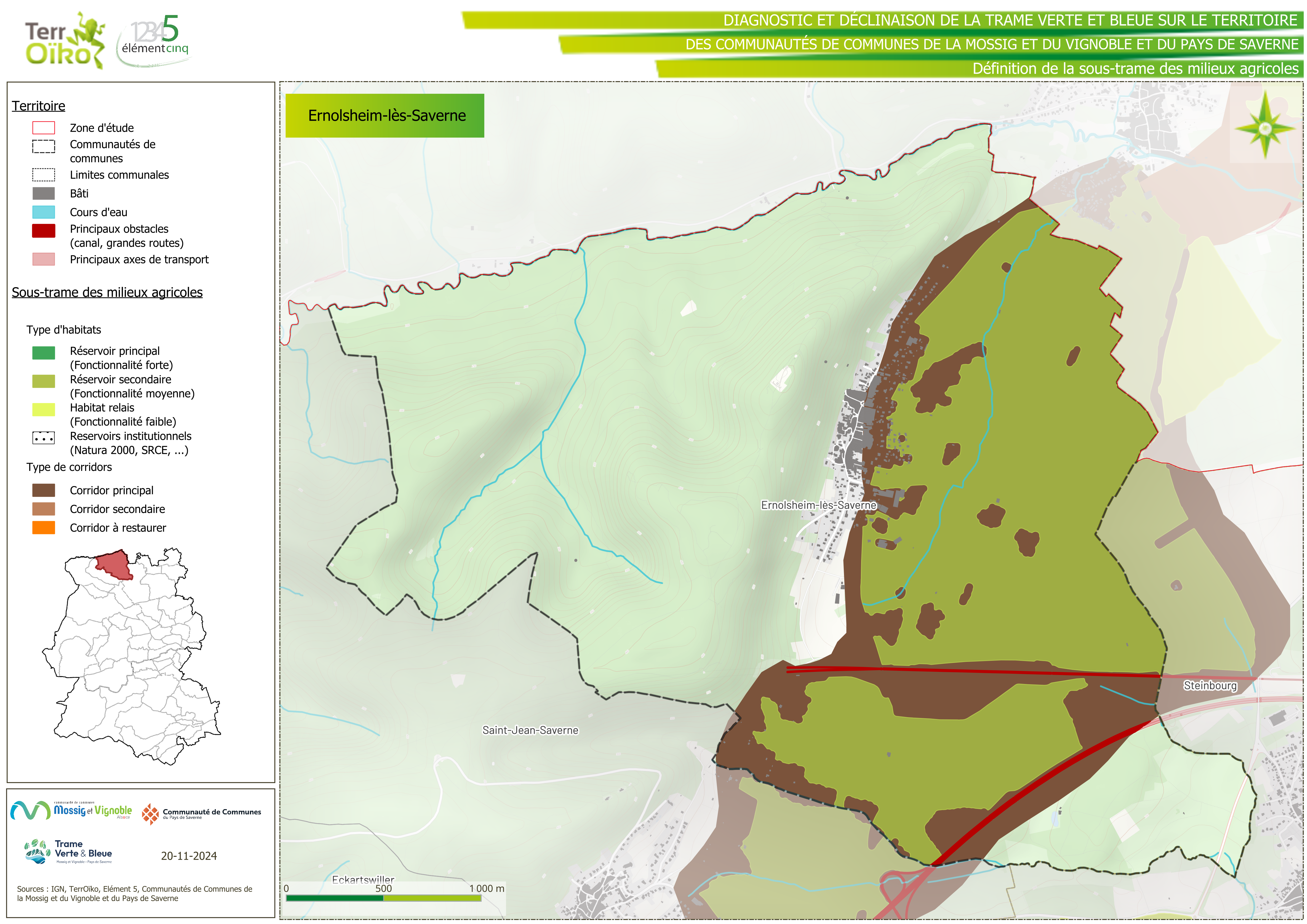The width and height of the screenshot is (1307, 924).
Task: Click the Saint-Jean-Saverne map label
Action: click(530, 730)
